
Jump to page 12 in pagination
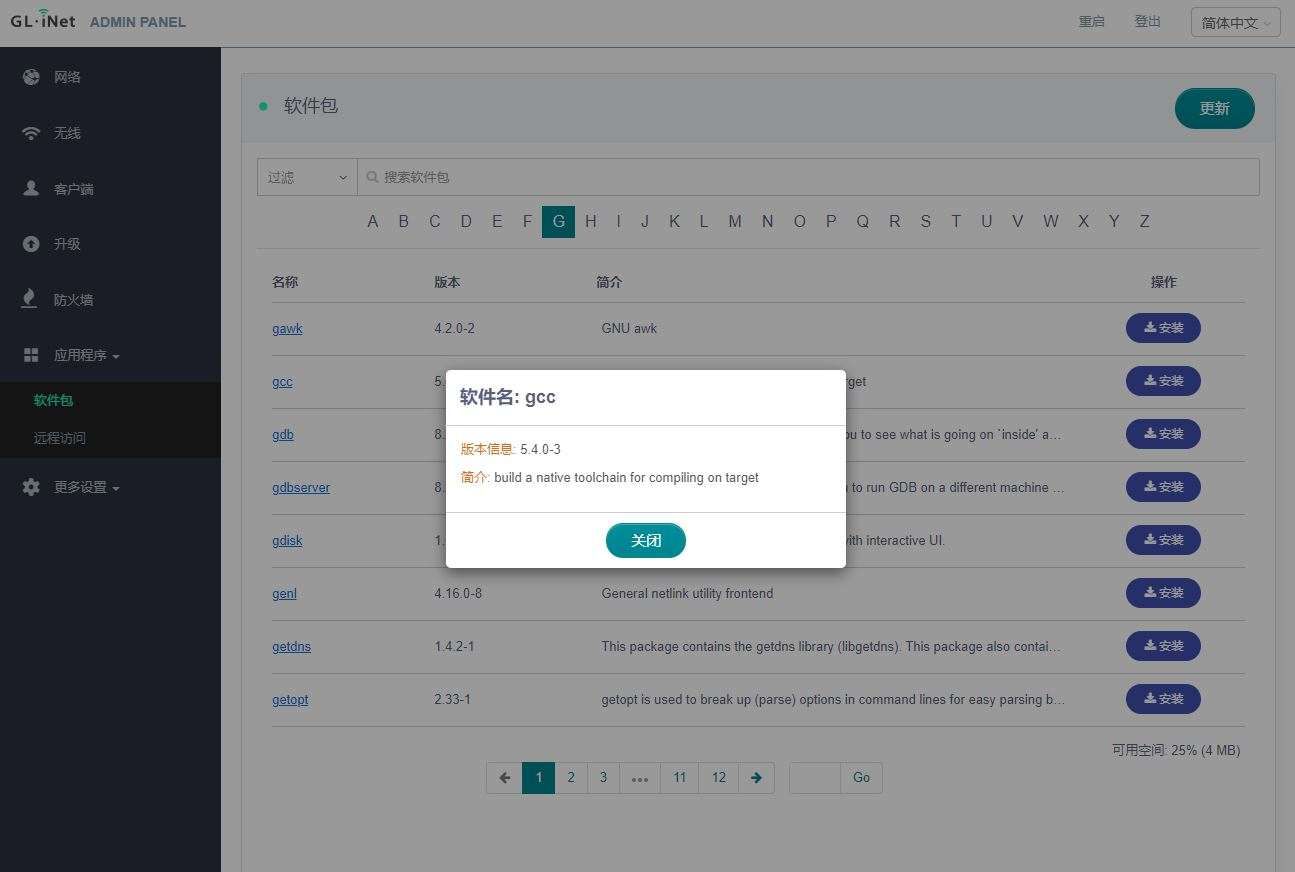[718, 778]
